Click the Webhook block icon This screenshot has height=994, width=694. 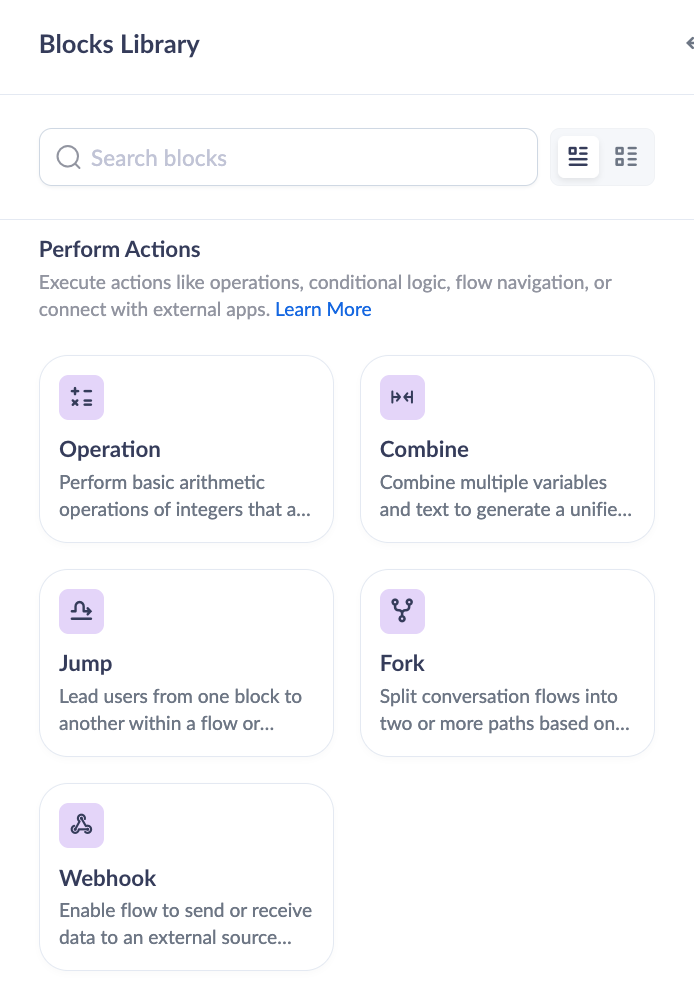81,825
